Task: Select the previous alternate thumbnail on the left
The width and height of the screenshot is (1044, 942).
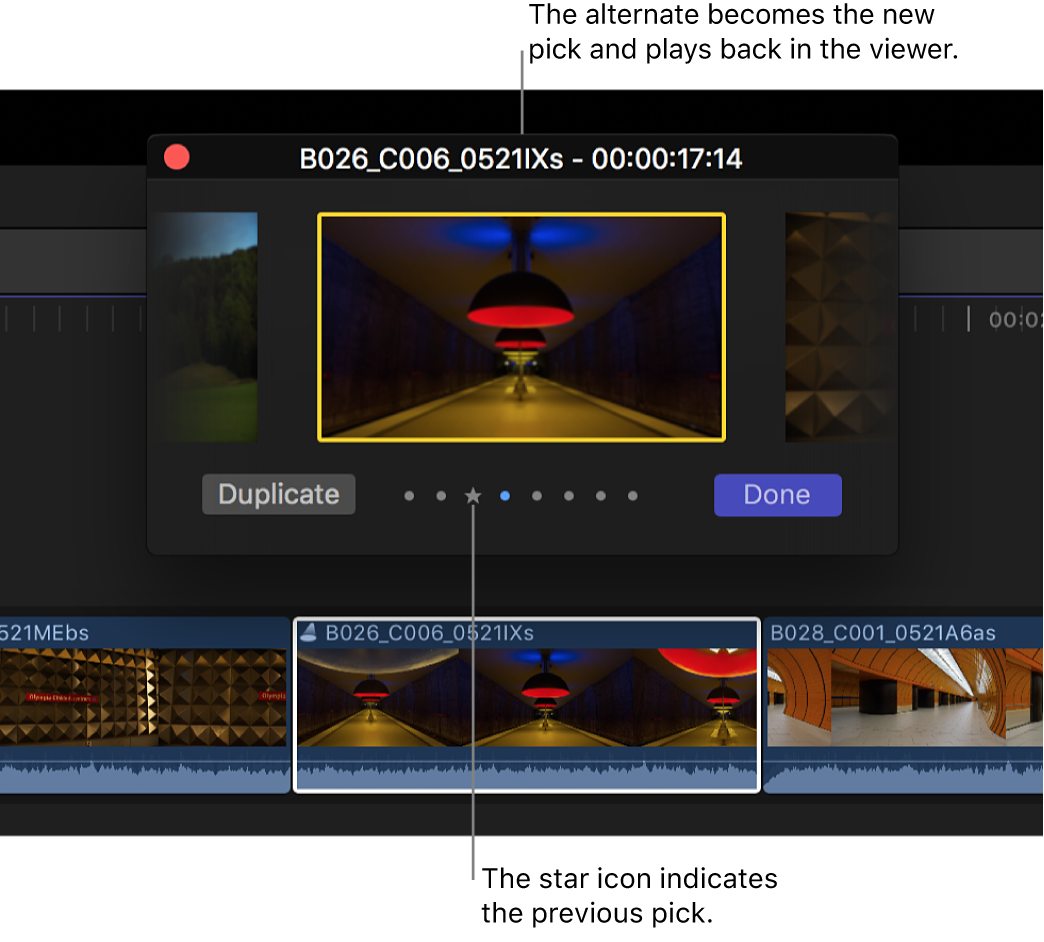Action: pyautogui.click(x=206, y=326)
